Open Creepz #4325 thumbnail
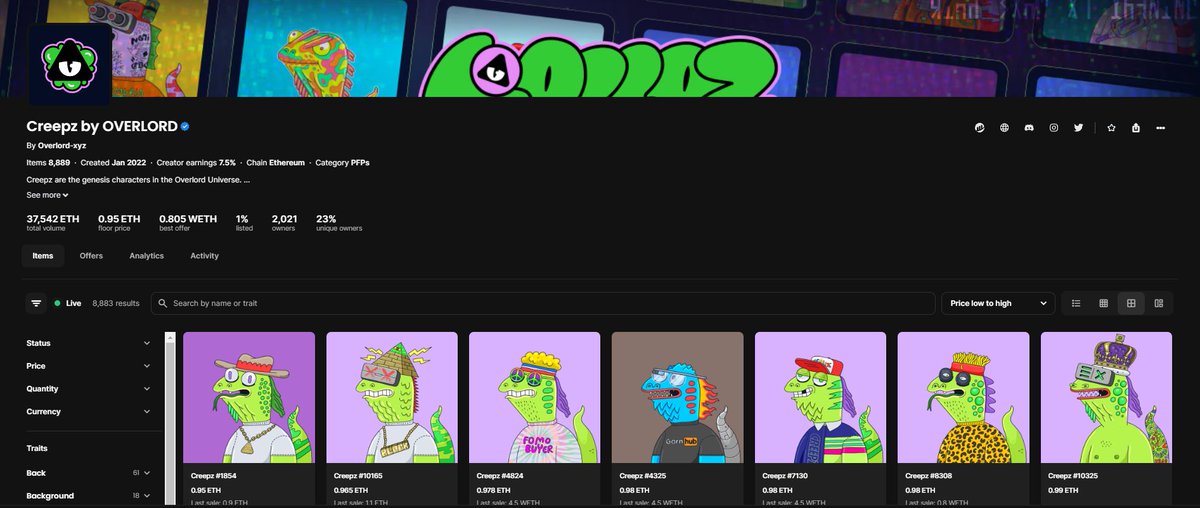The height and width of the screenshot is (508, 1200). tap(678, 397)
